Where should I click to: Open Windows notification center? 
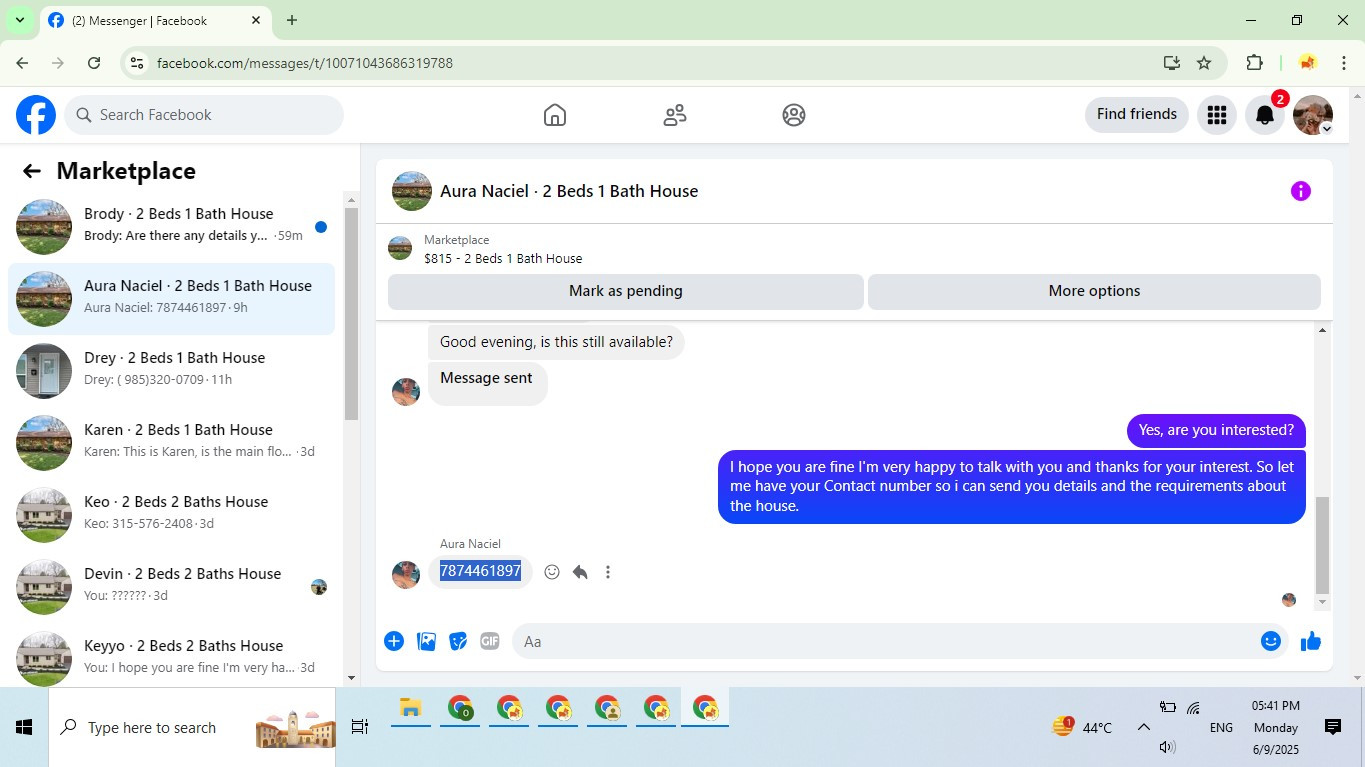pos(1333,727)
